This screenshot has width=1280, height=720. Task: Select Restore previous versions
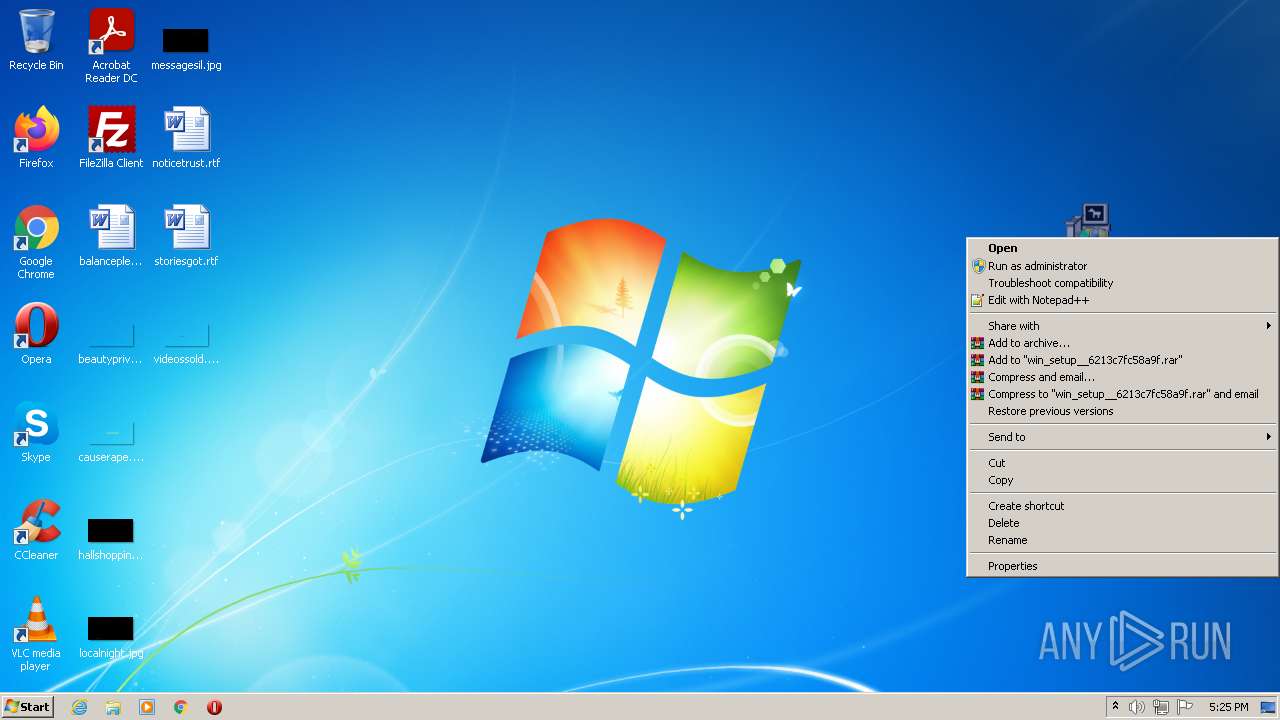(1122, 411)
